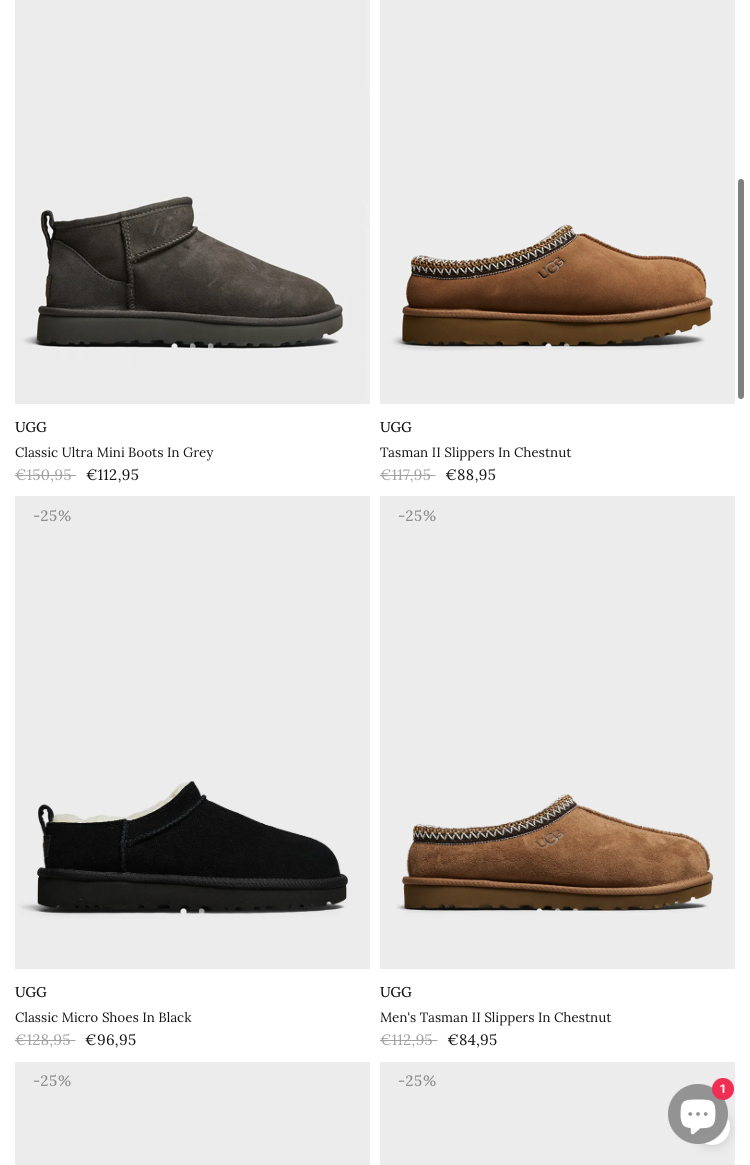Click the UGG brand label above the grey boots

pyautogui.click(x=31, y=427)
